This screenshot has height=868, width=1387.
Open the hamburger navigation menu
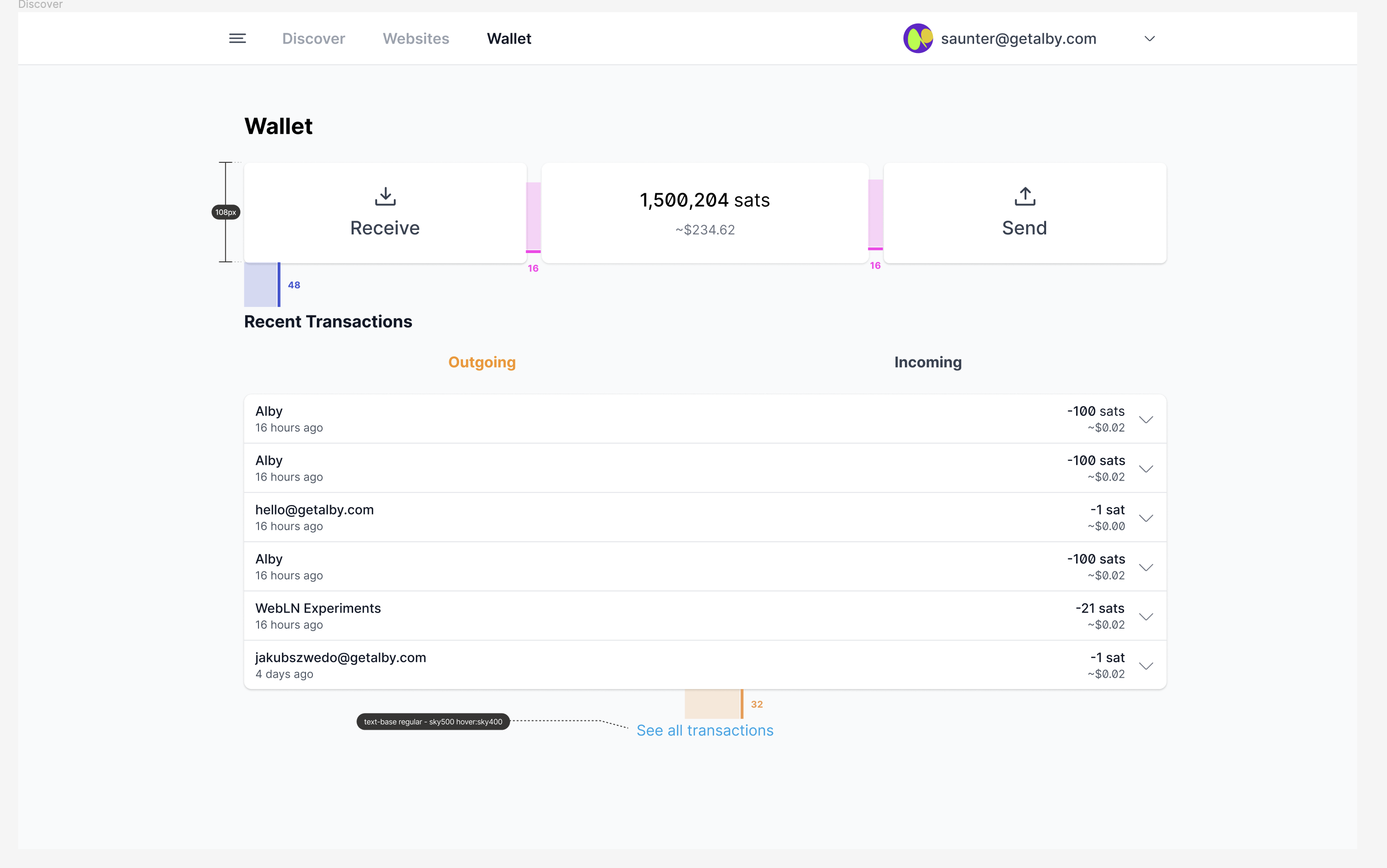tap(238, 38)
